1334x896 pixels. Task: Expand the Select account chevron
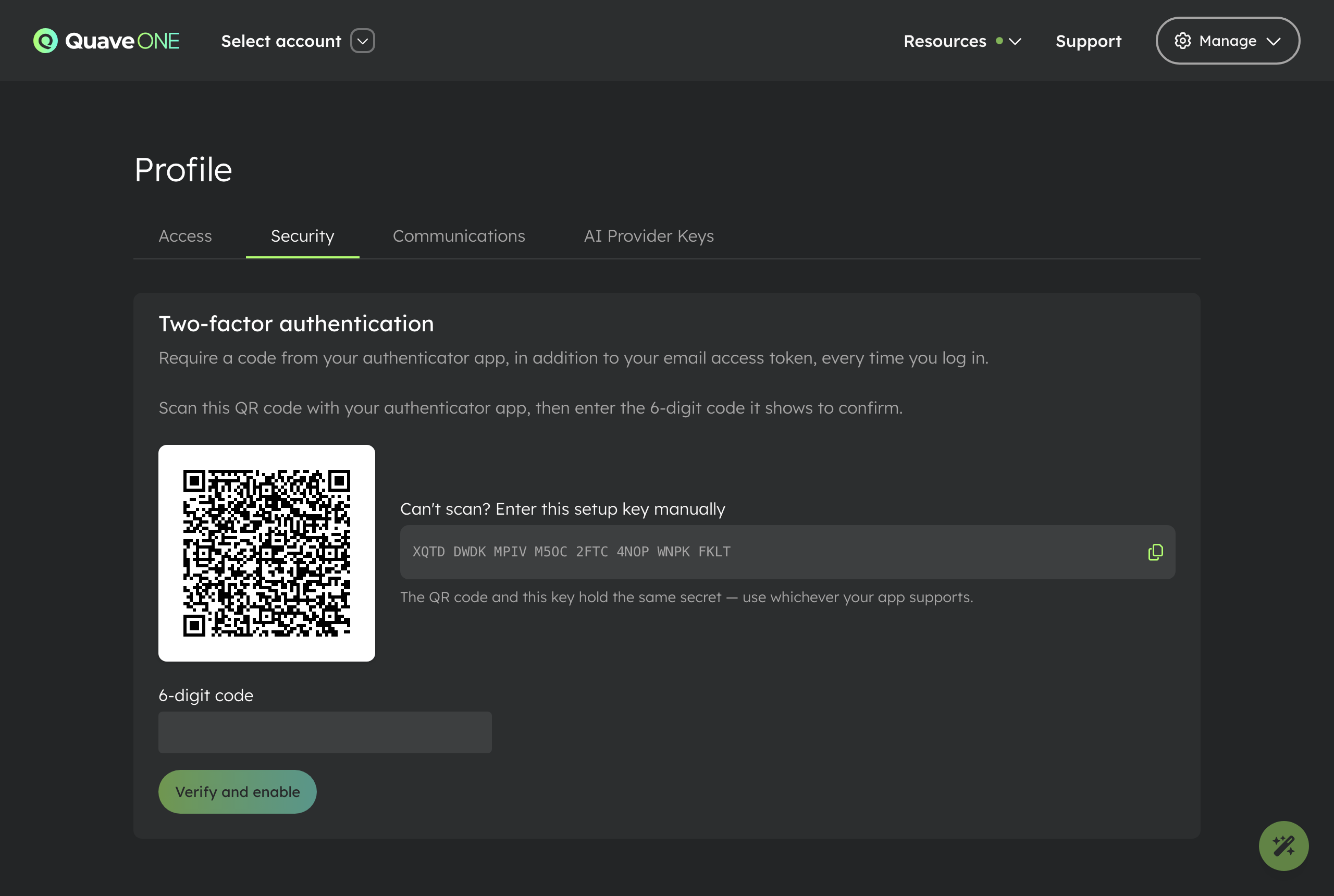click(362, 41)
